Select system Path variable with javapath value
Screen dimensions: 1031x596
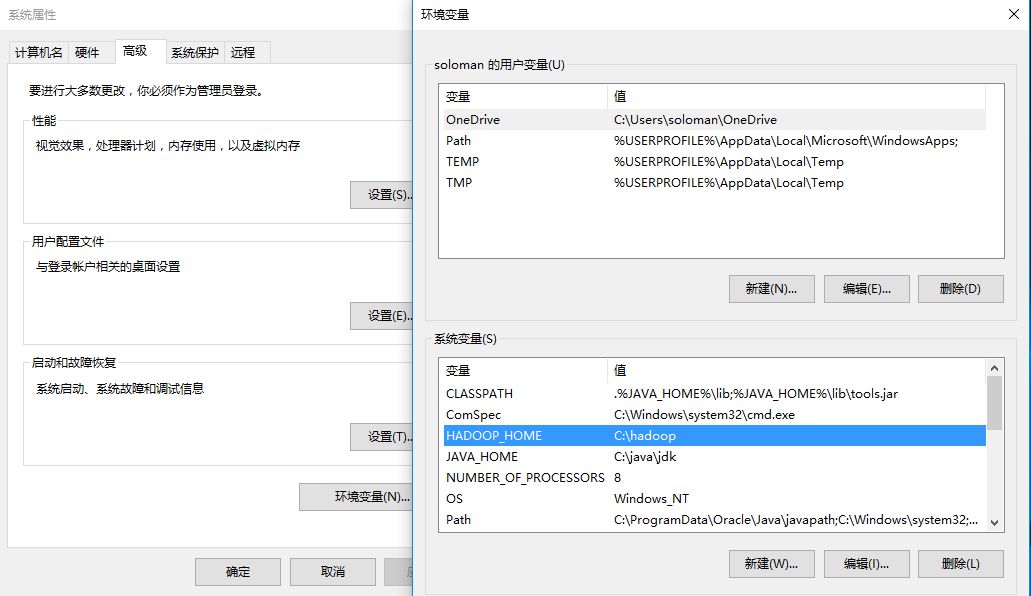point(715,520)
